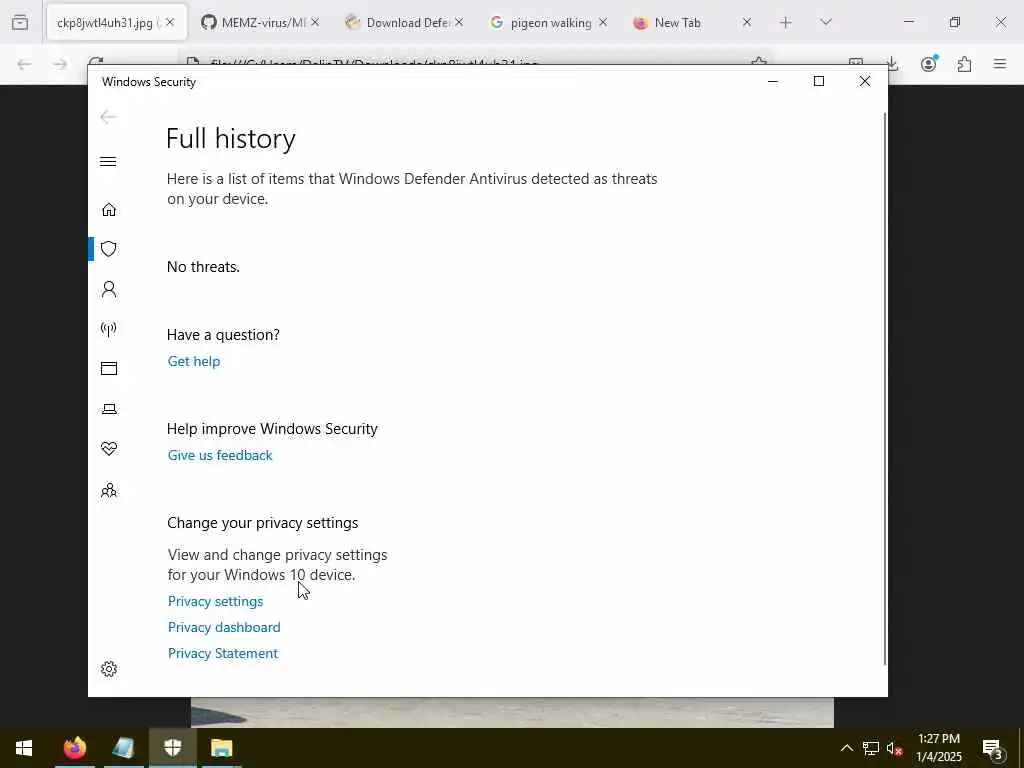Viewport: 1024px width, 768px height.
Task: Open Firefox downloads arrow icon
Action: click(892, 64)
